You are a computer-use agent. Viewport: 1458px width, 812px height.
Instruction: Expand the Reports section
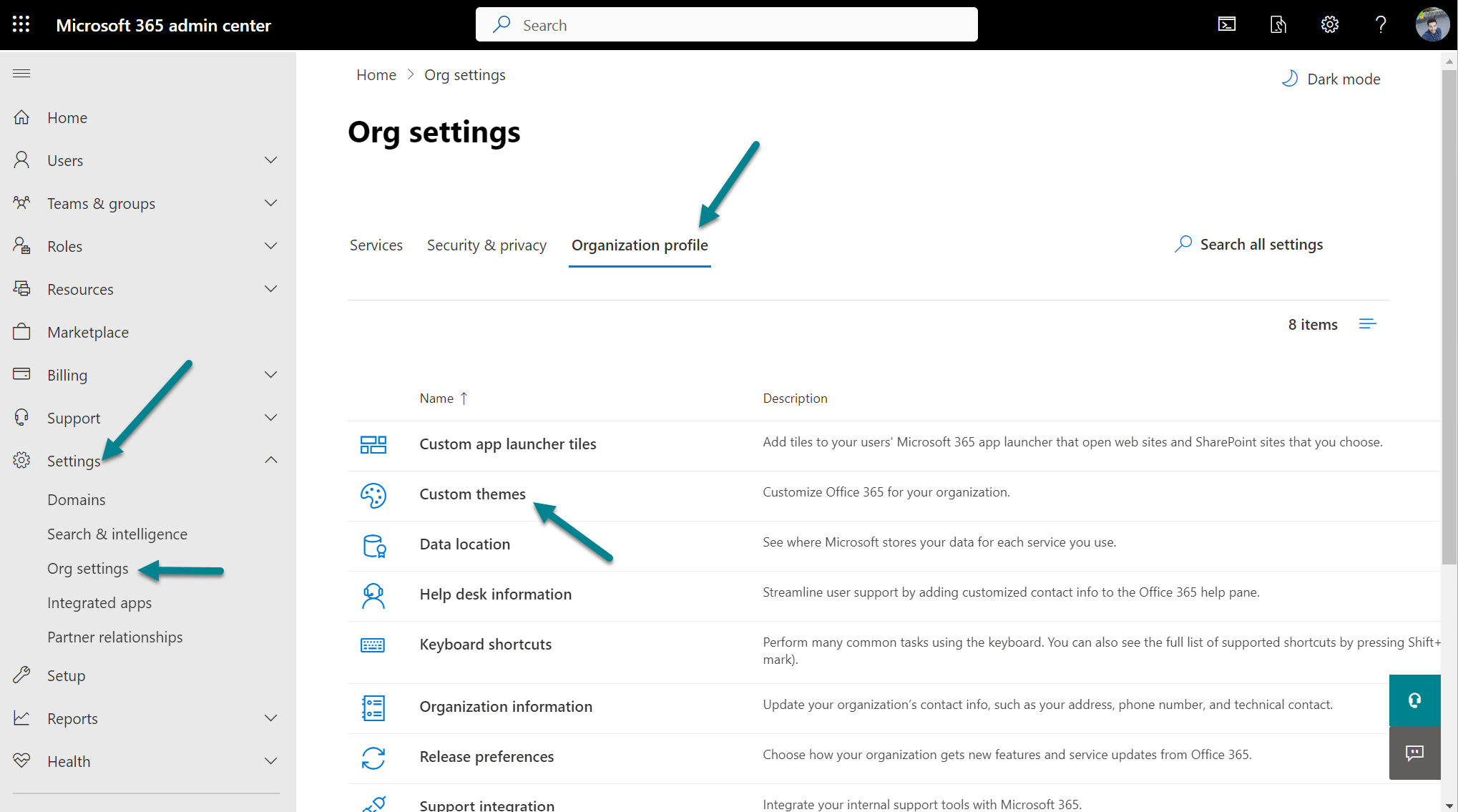click(x=270, y=718)
